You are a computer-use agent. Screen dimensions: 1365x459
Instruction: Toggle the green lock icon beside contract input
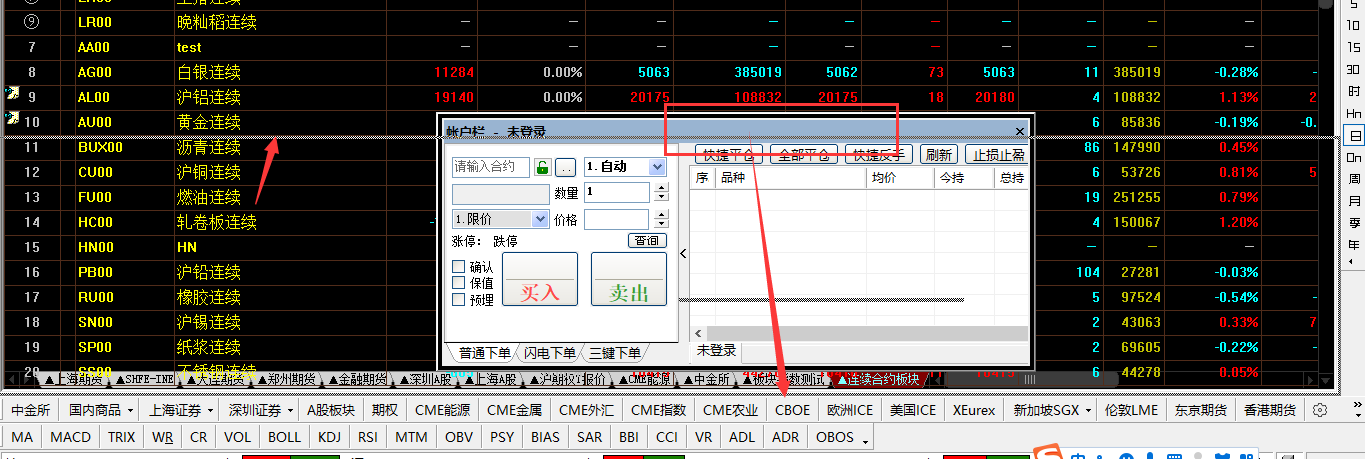[x=542, y=167]
